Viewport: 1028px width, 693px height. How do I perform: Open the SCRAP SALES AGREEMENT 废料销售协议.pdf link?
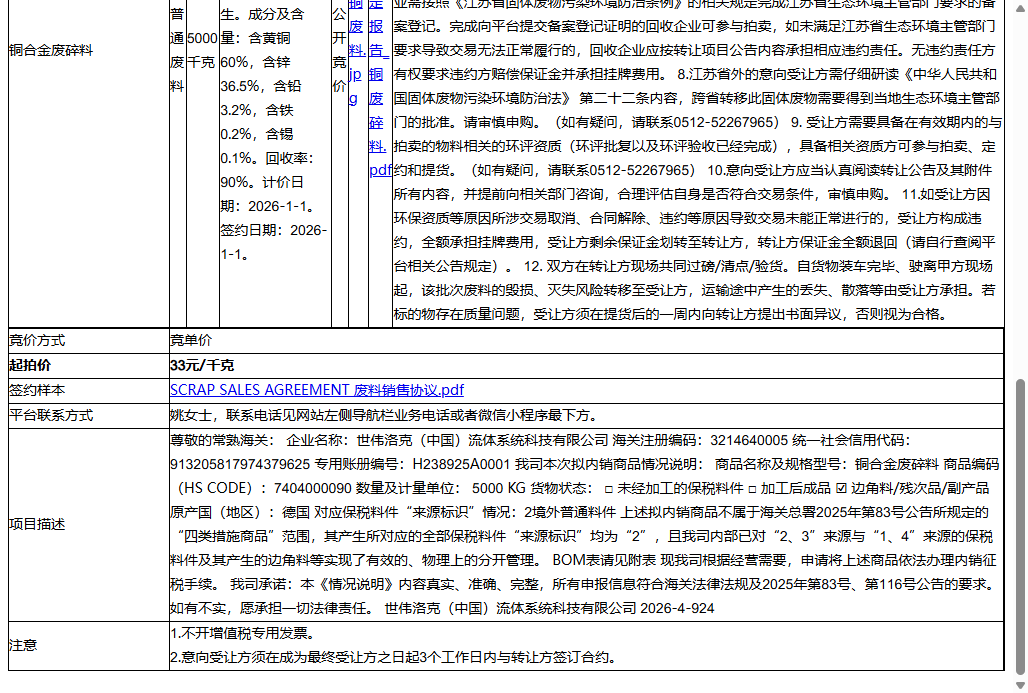point(317,390)
